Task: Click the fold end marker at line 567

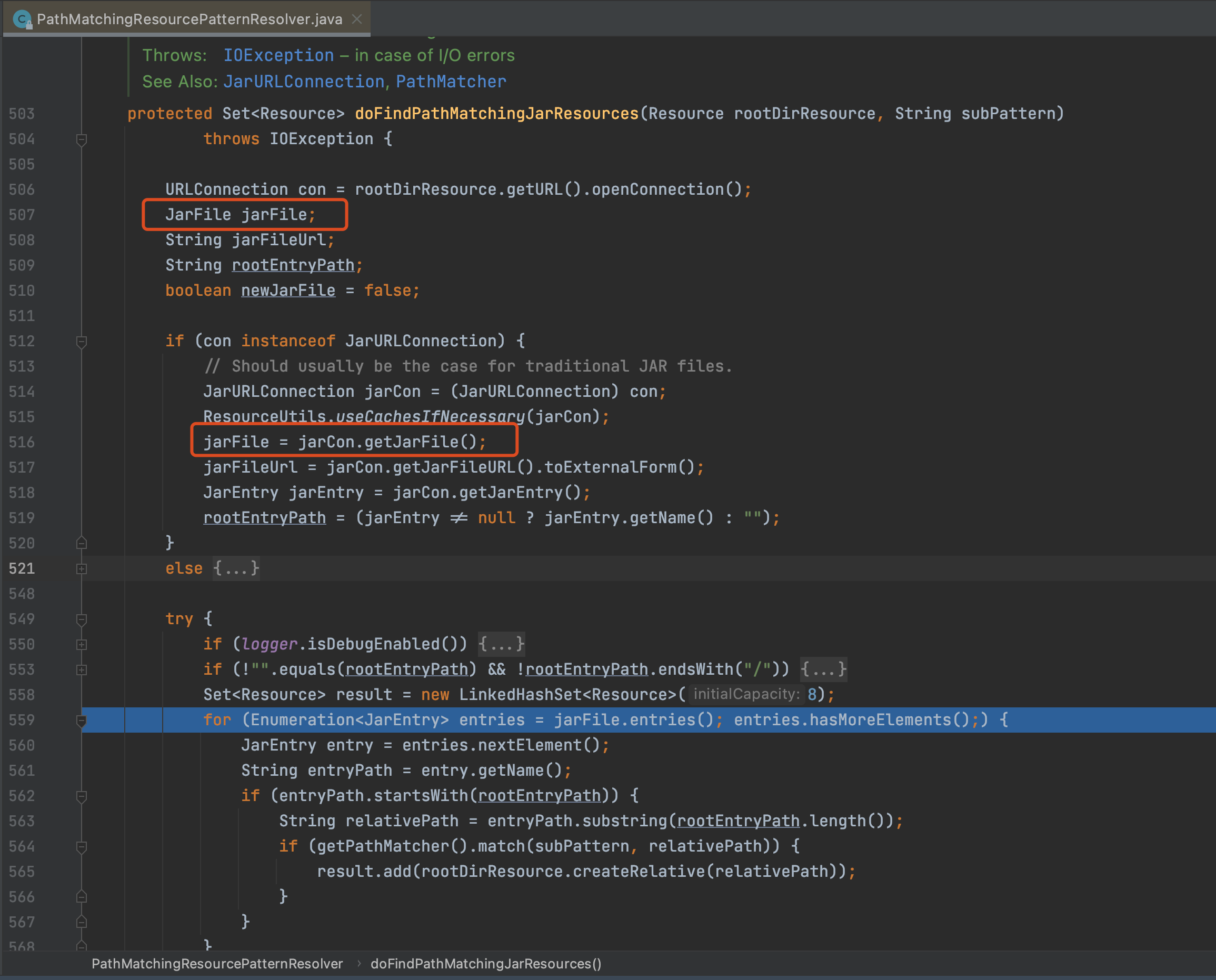Action: [x=81, y=922]
